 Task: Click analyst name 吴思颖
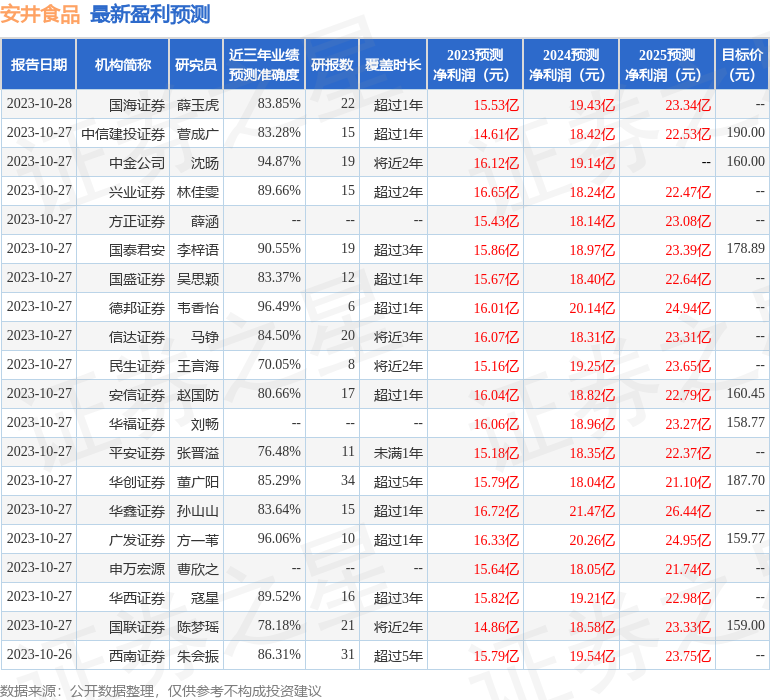pos(198,279)
